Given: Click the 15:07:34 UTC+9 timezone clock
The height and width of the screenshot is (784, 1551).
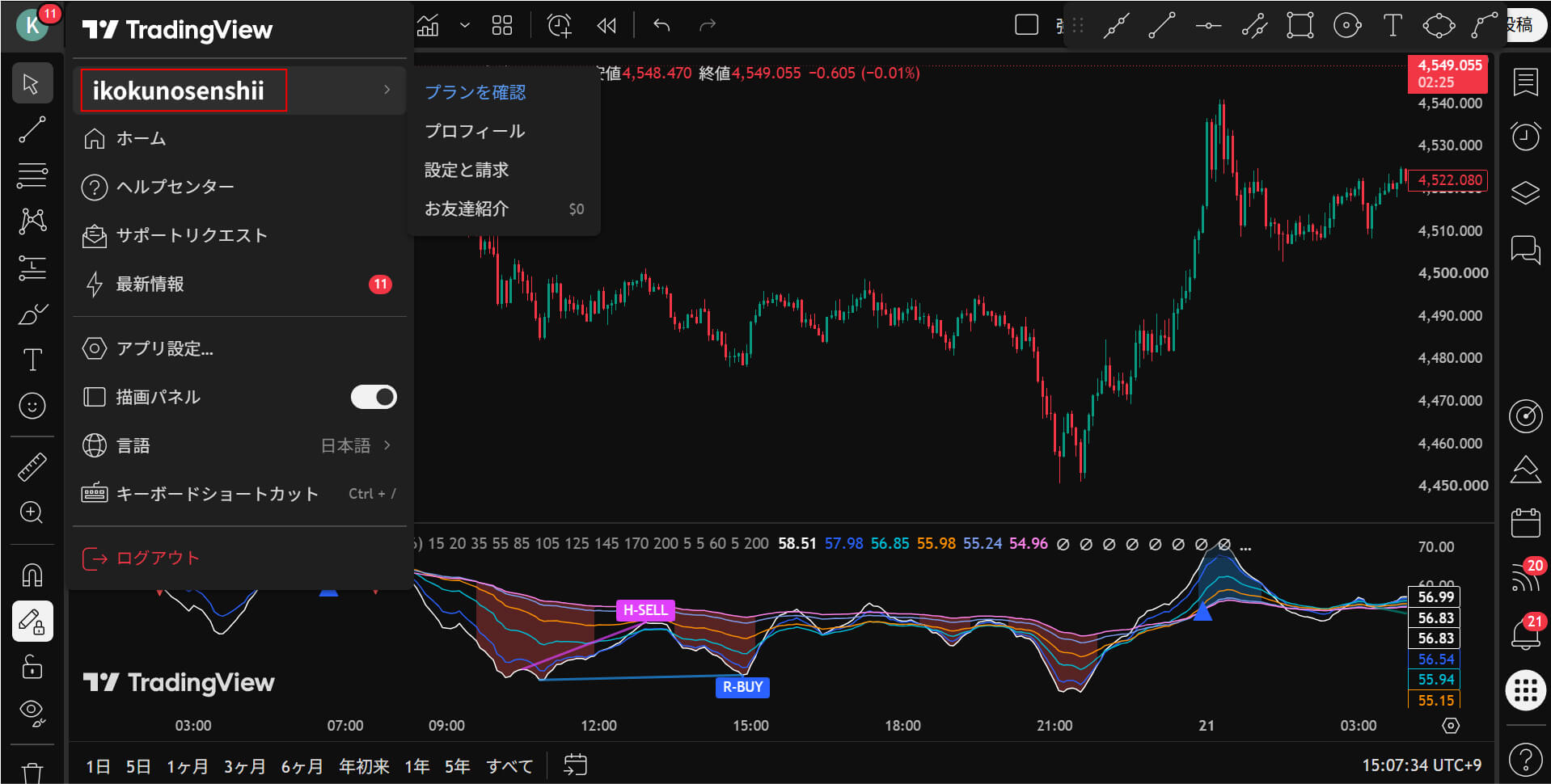Looking at the screenshot, I should click(x=1422, y=765).
